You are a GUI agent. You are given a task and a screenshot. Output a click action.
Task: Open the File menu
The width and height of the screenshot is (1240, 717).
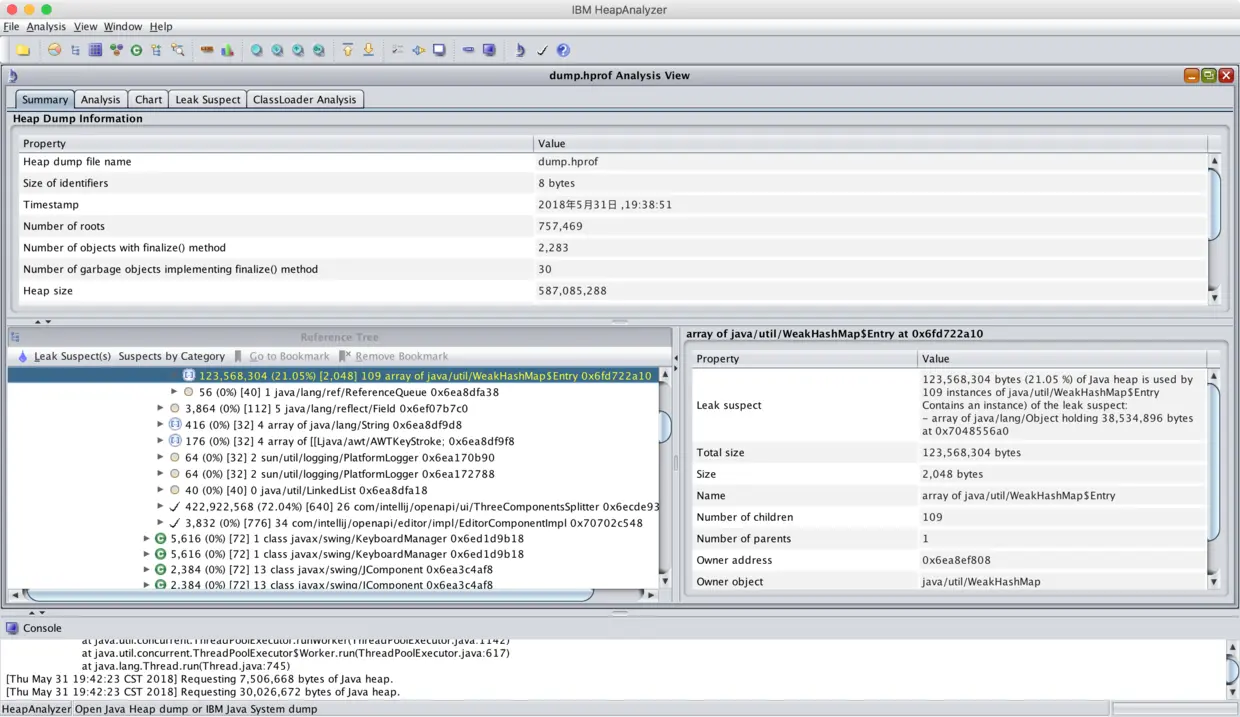(x=11, y=26)
